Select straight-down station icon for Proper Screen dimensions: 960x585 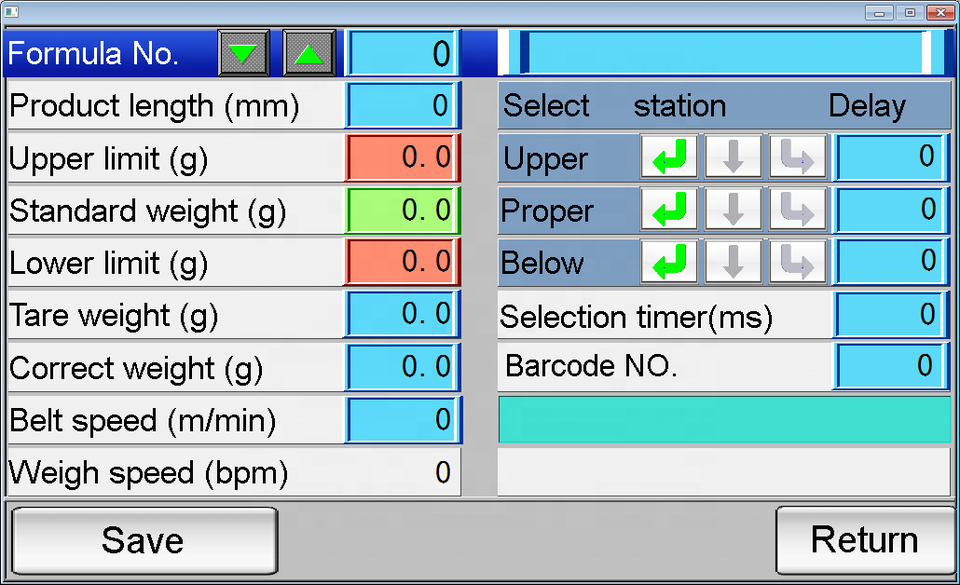(733, 210)
